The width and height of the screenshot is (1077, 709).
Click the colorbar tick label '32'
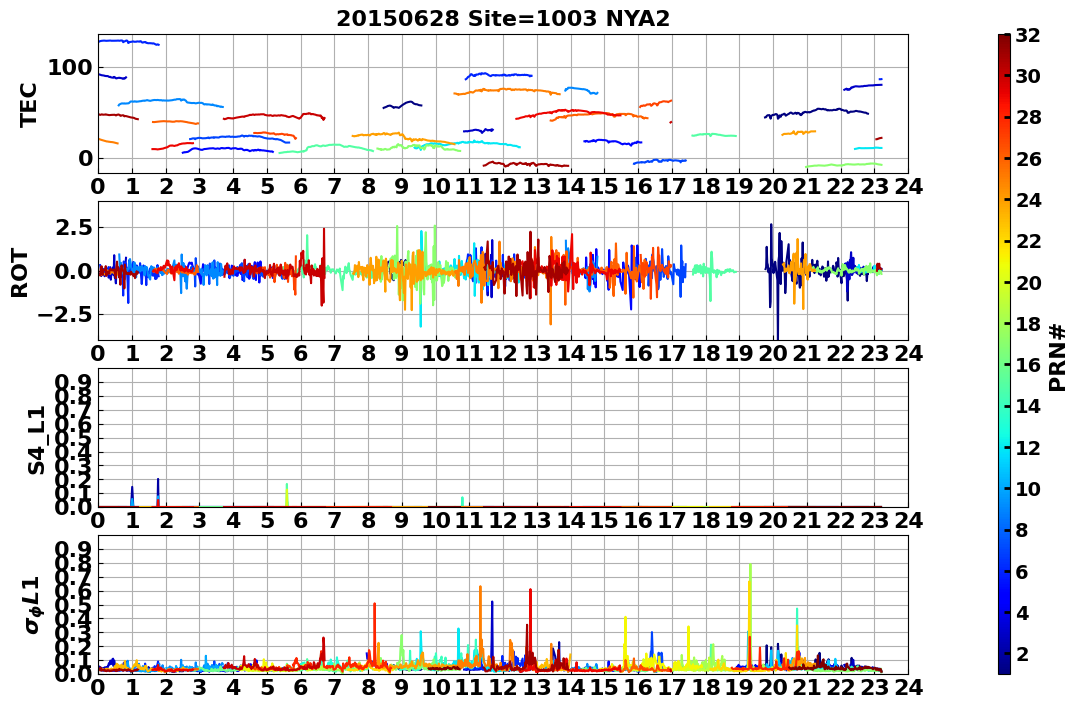(x=1028, y=35)
